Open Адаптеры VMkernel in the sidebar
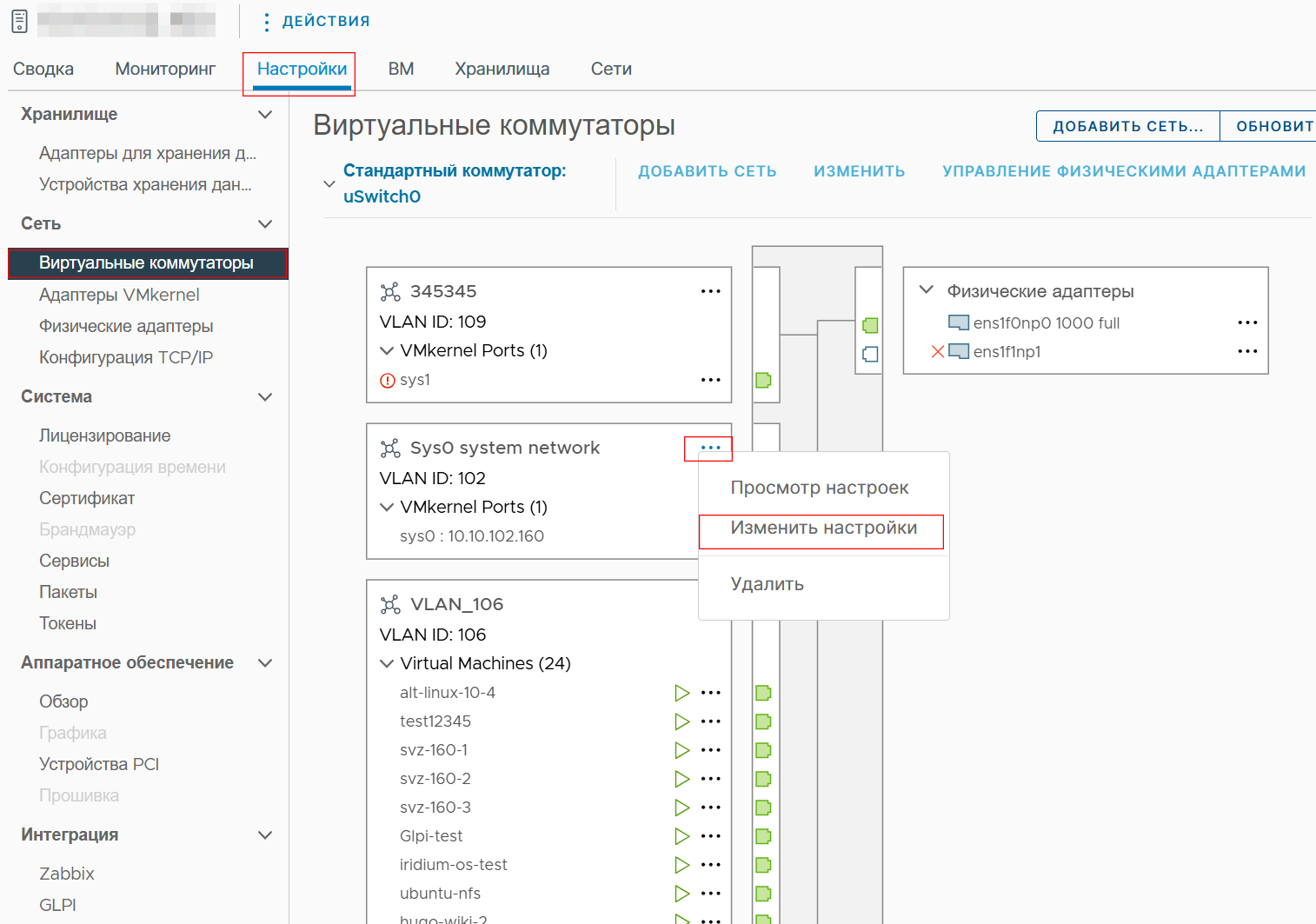1316x924 pixels. pos(119,295)
